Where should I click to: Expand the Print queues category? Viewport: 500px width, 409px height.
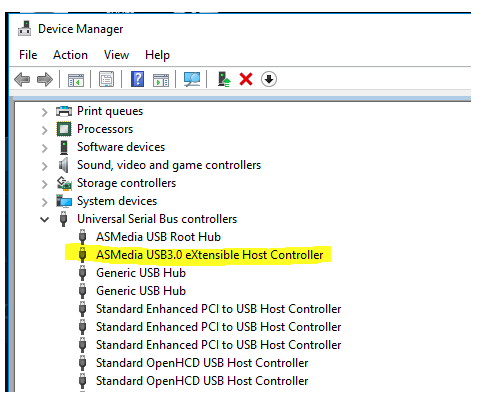(x=44, y=112)
